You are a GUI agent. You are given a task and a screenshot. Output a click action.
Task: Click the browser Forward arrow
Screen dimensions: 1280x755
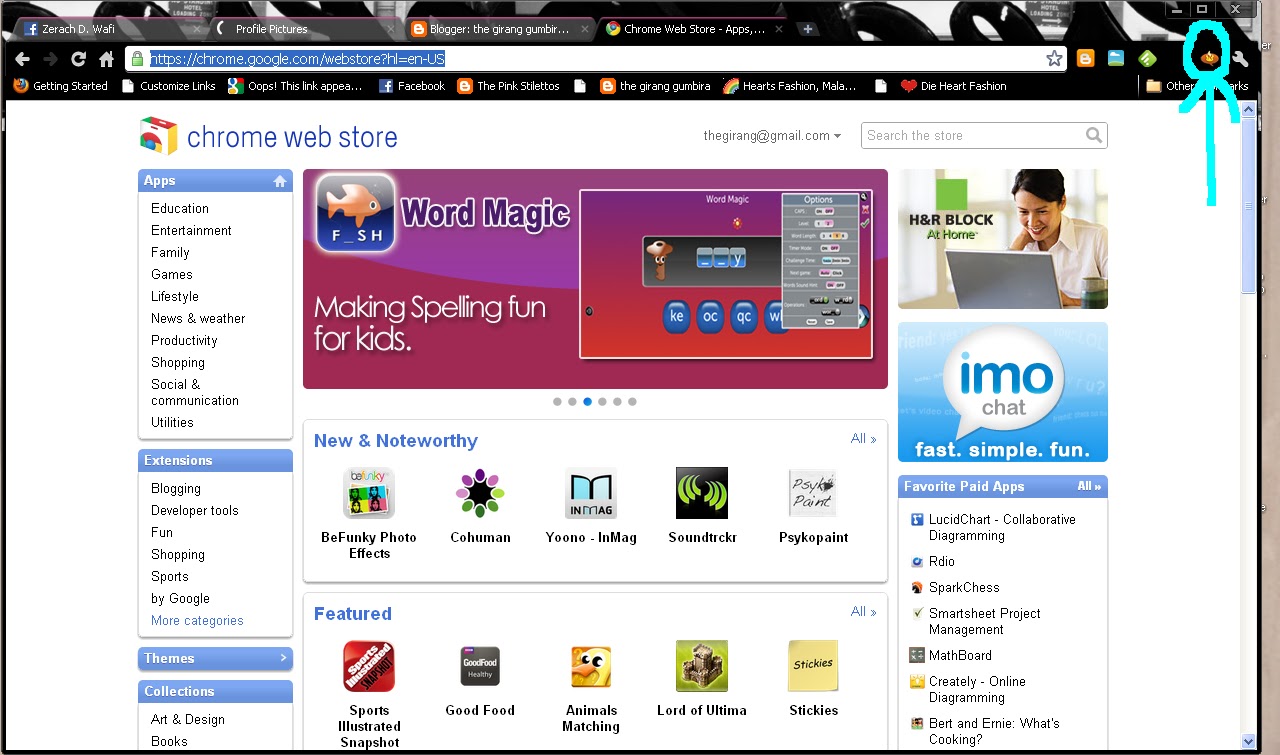(x=50, y=59)
